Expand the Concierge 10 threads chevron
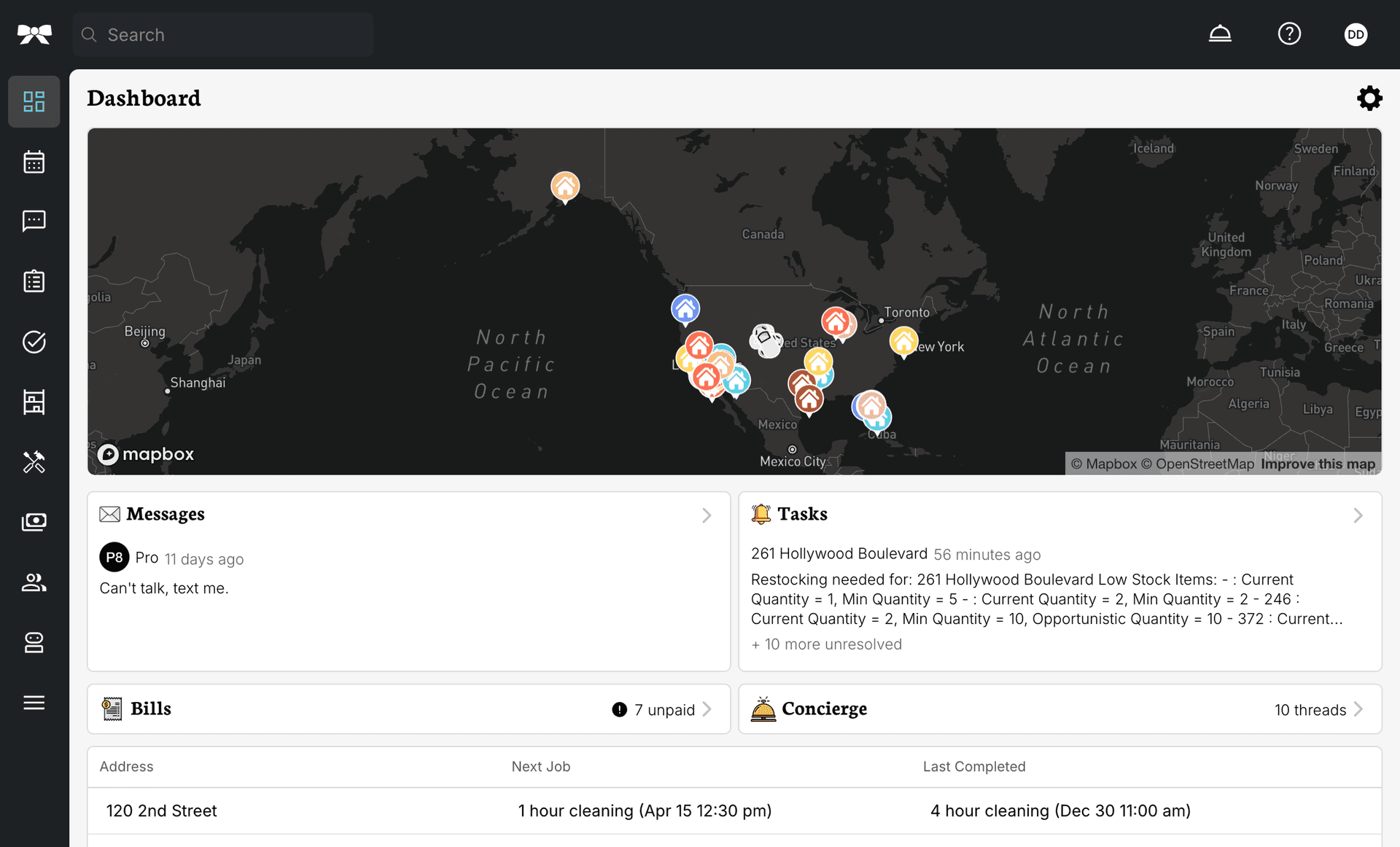Screen dimensions: 1400x847 click(1358, 709)
